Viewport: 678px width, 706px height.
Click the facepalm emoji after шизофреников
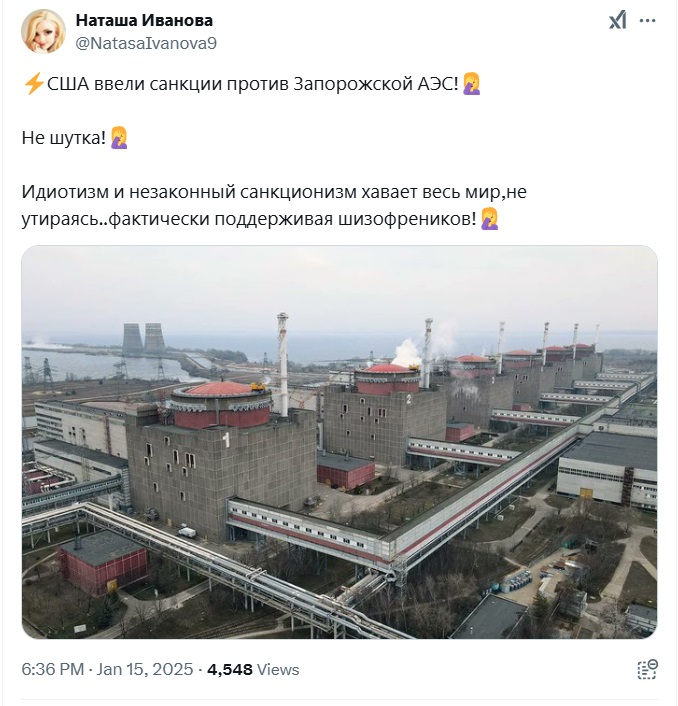489,219
